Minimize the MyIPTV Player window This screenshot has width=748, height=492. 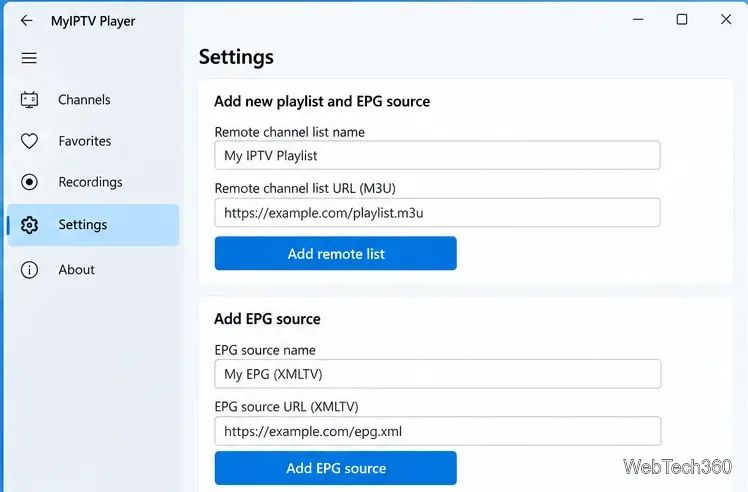[x=638, y=20]
